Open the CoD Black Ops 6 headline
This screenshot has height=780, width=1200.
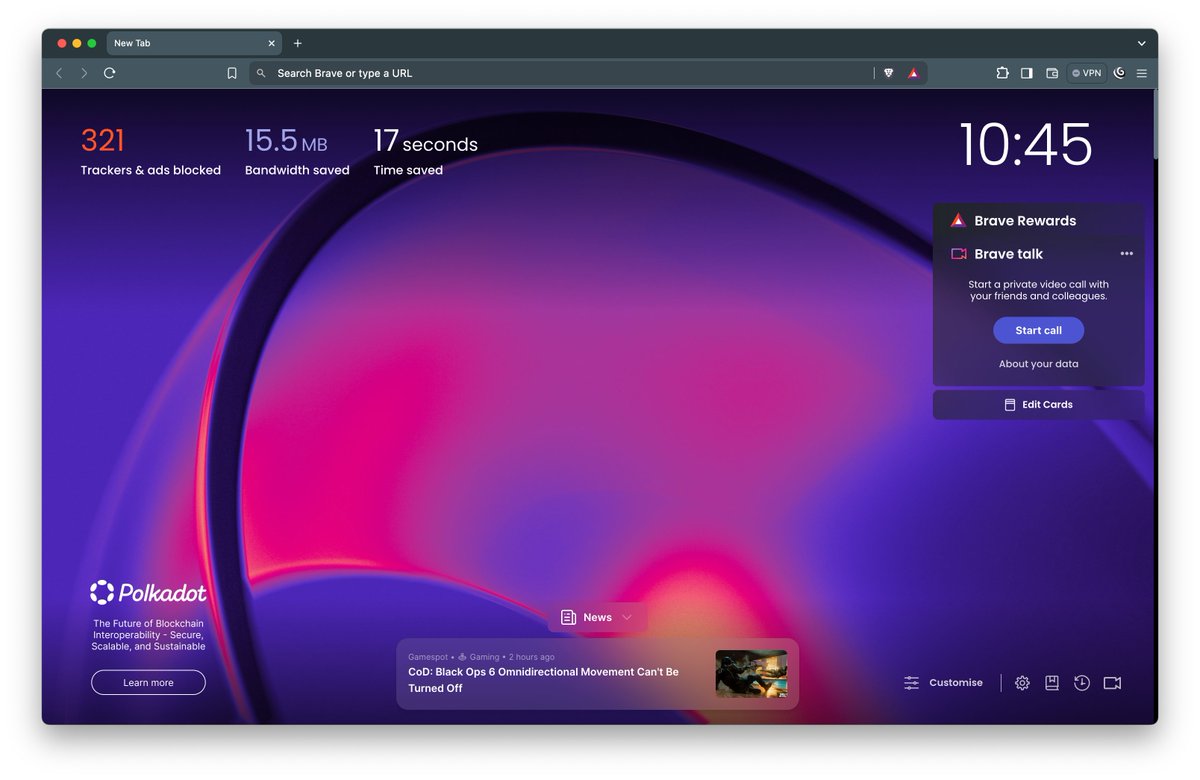(543, 680)
